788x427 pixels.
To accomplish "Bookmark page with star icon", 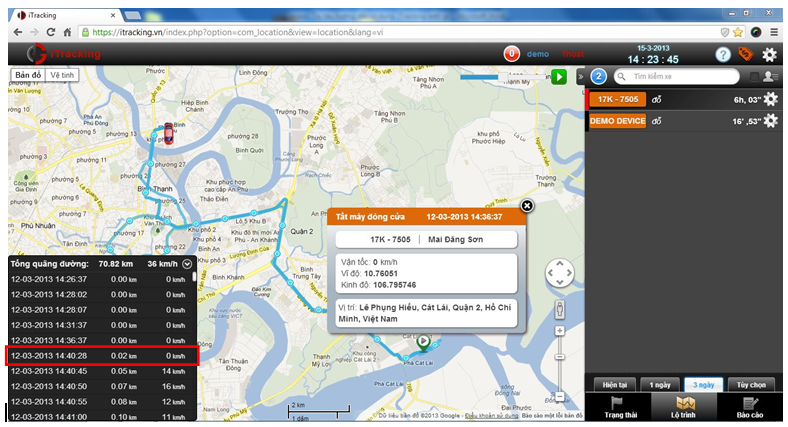I will tap(738, 32).
